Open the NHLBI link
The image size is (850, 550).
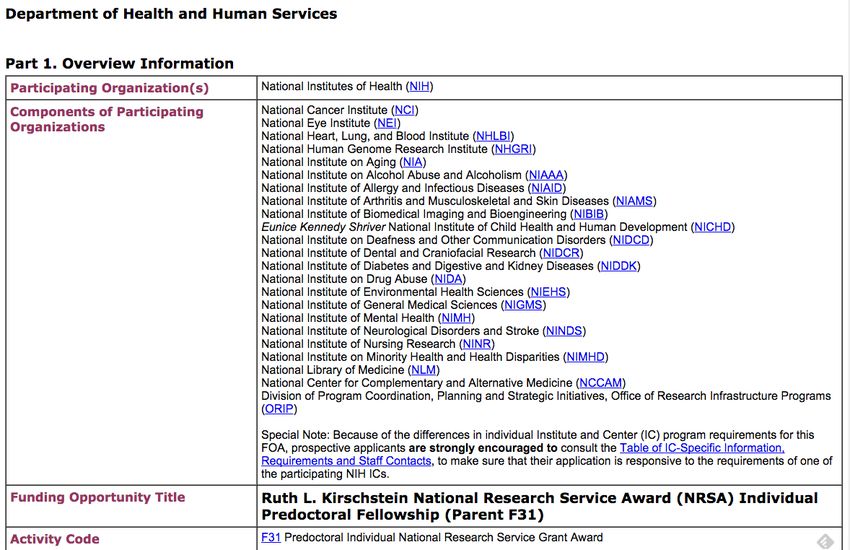point(493,136)
